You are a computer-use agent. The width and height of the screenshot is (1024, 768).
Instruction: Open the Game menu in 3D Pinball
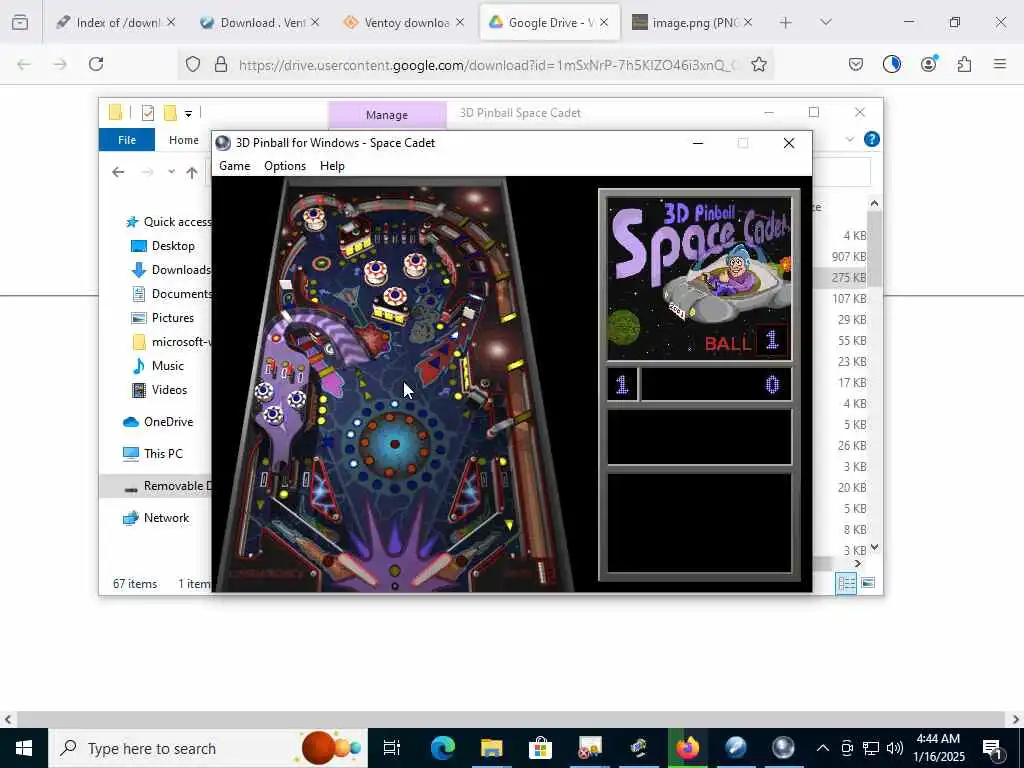tap(234, 166)
